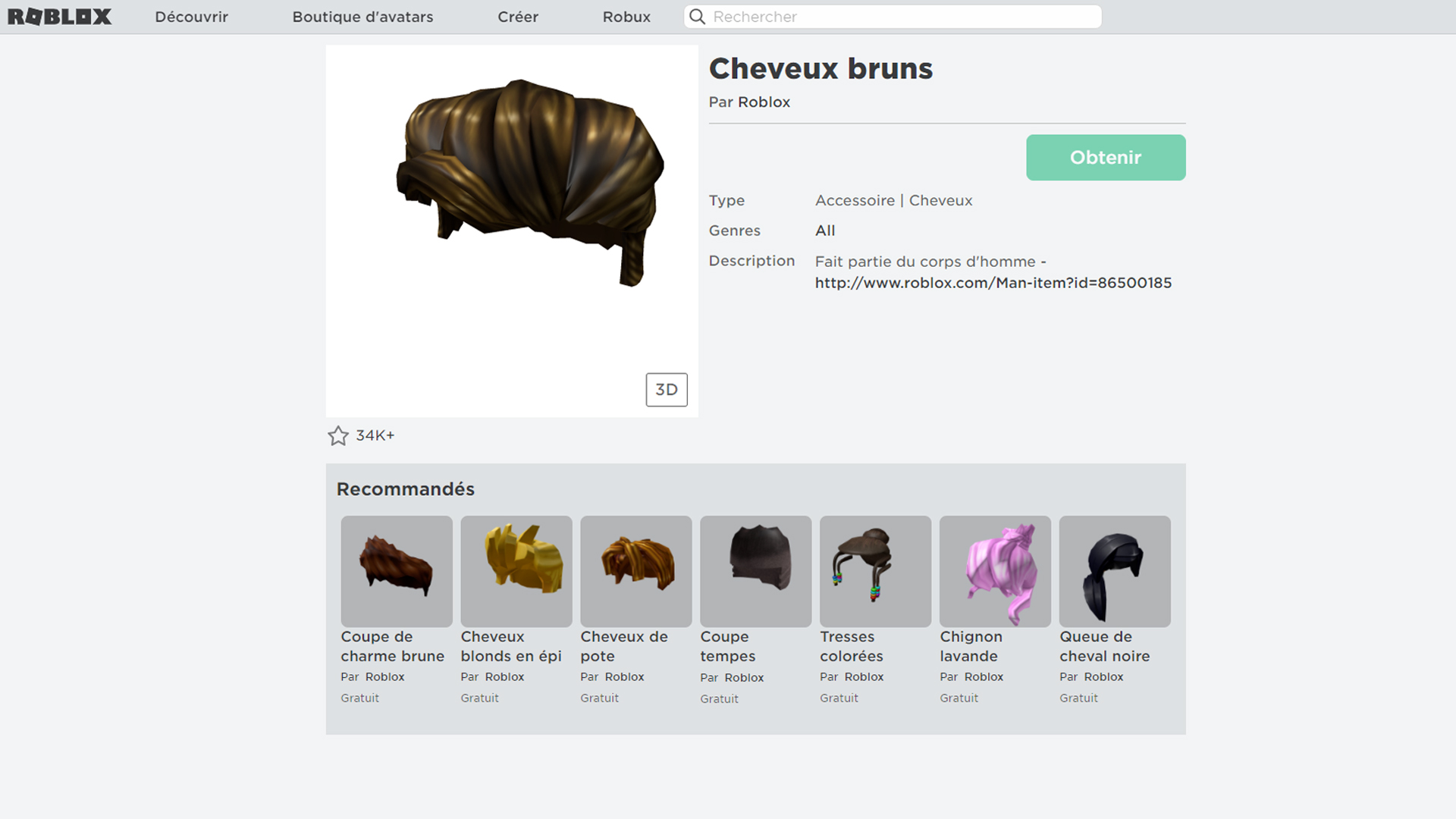1456x819 pixels.
Task: Open Coupe tempes thumbnail
Action: [x=756, y=572]
